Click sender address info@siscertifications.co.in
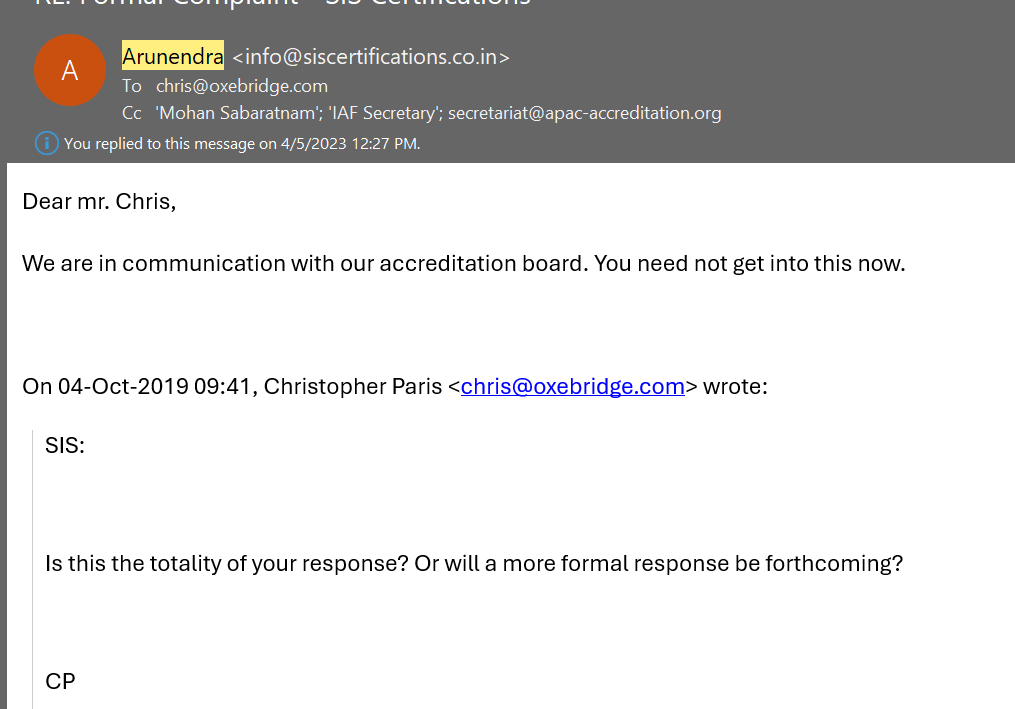1015x709 pixels. tap(370, 57)
